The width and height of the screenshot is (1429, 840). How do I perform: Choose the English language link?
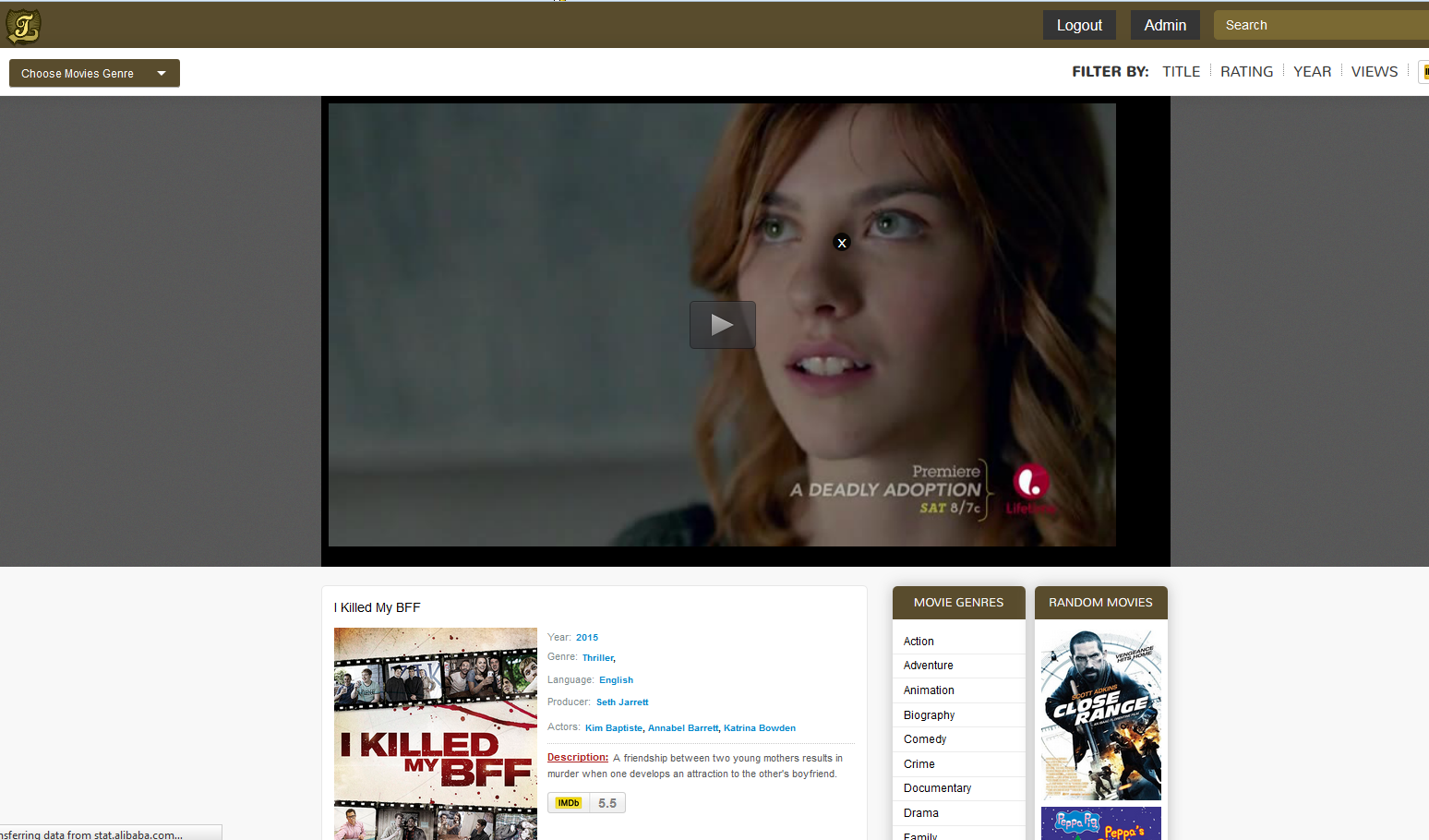(616, 680)
